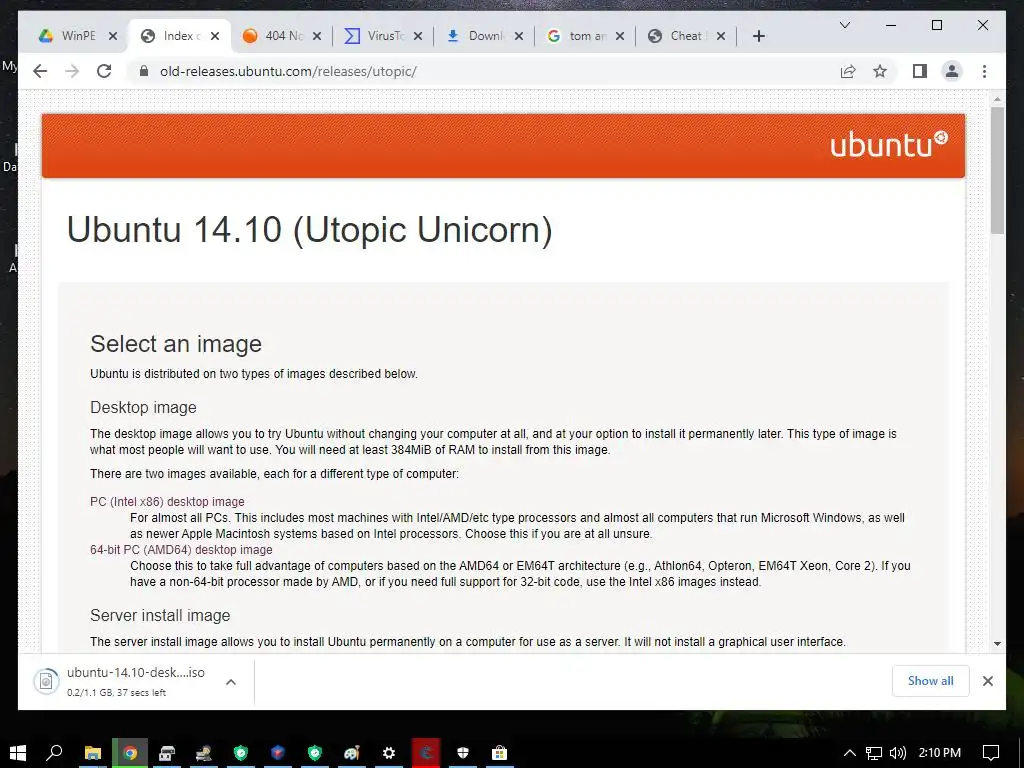
Task: Click the Ubuntu logo in the banner
Action: pos(889,144)
